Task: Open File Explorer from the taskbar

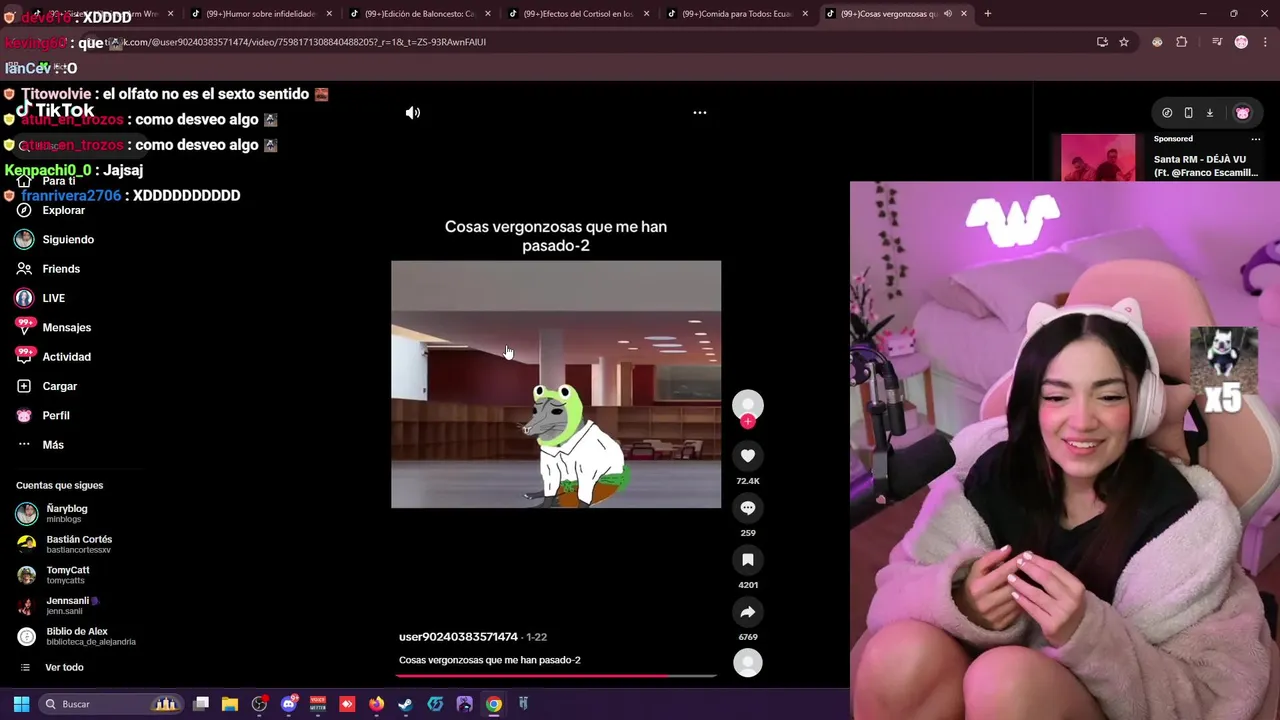Action: (x=230, y=704)
